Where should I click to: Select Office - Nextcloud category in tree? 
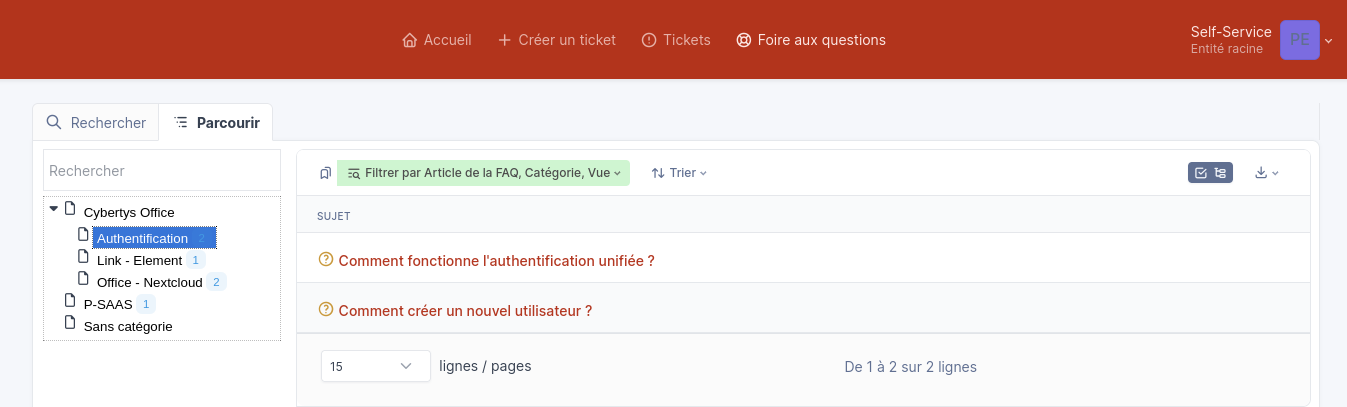(149, 282)
